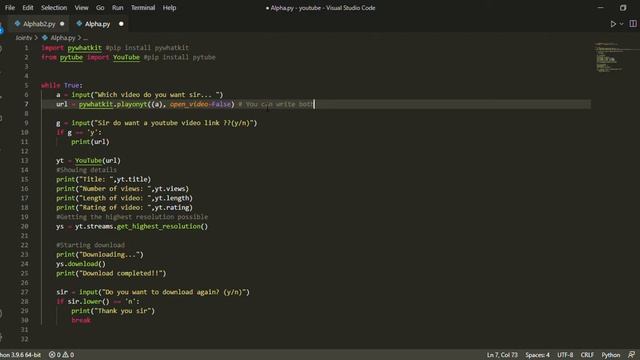Open the Terminal menu
This screenshot has width=640, height=360.
[x=143, y=8]
